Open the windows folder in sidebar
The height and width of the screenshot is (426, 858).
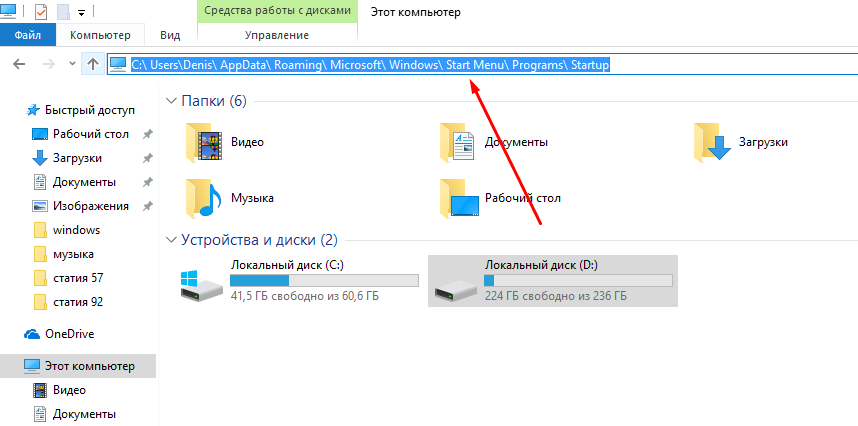(76, 230)
